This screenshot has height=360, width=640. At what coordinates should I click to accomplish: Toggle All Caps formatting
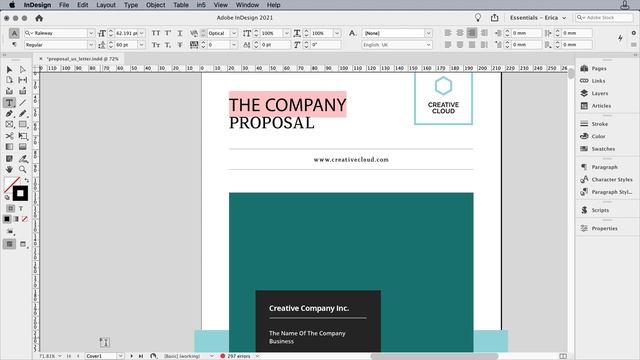point(156,33)
